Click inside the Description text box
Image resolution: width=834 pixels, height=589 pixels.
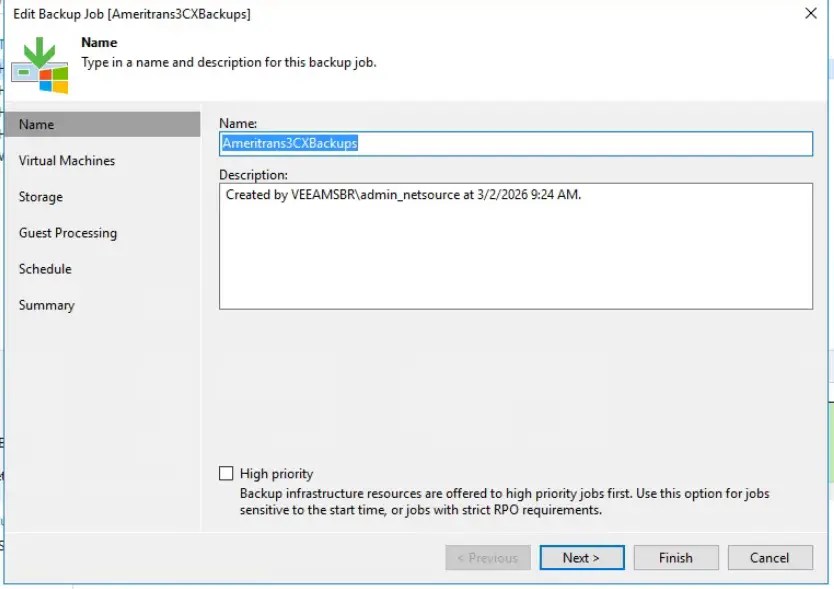point(515,246)
